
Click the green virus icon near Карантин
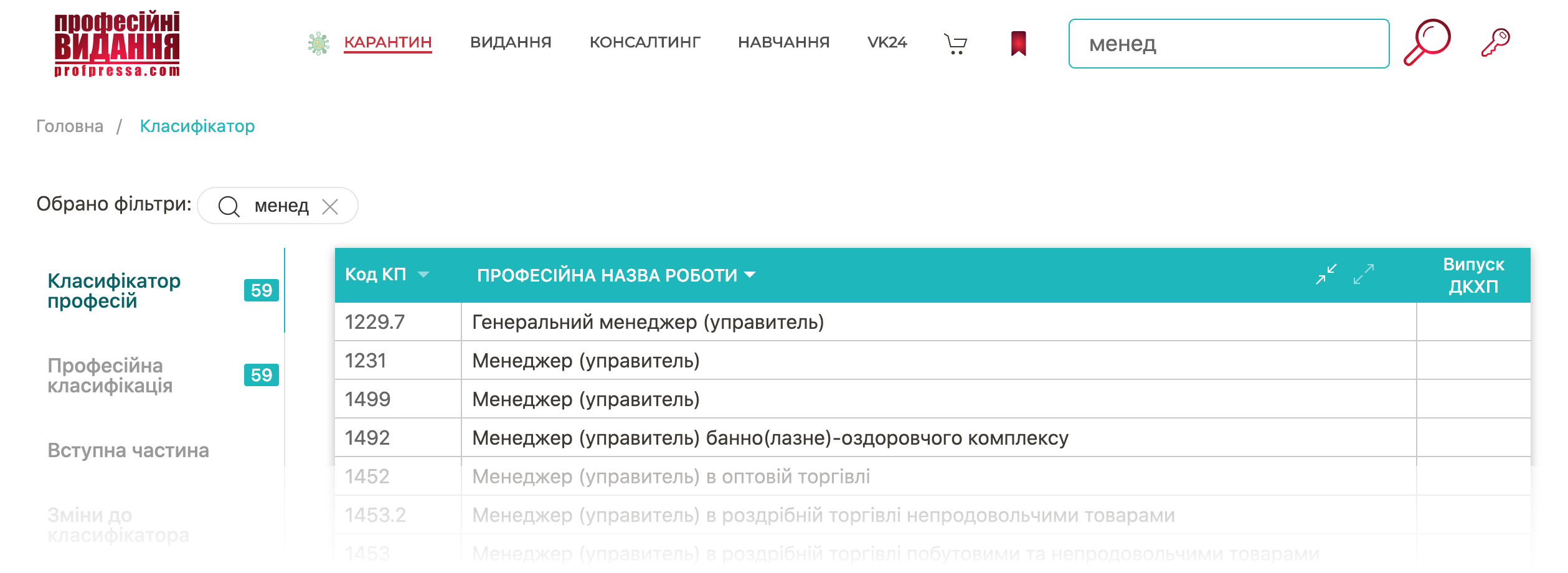pos(318,44)
